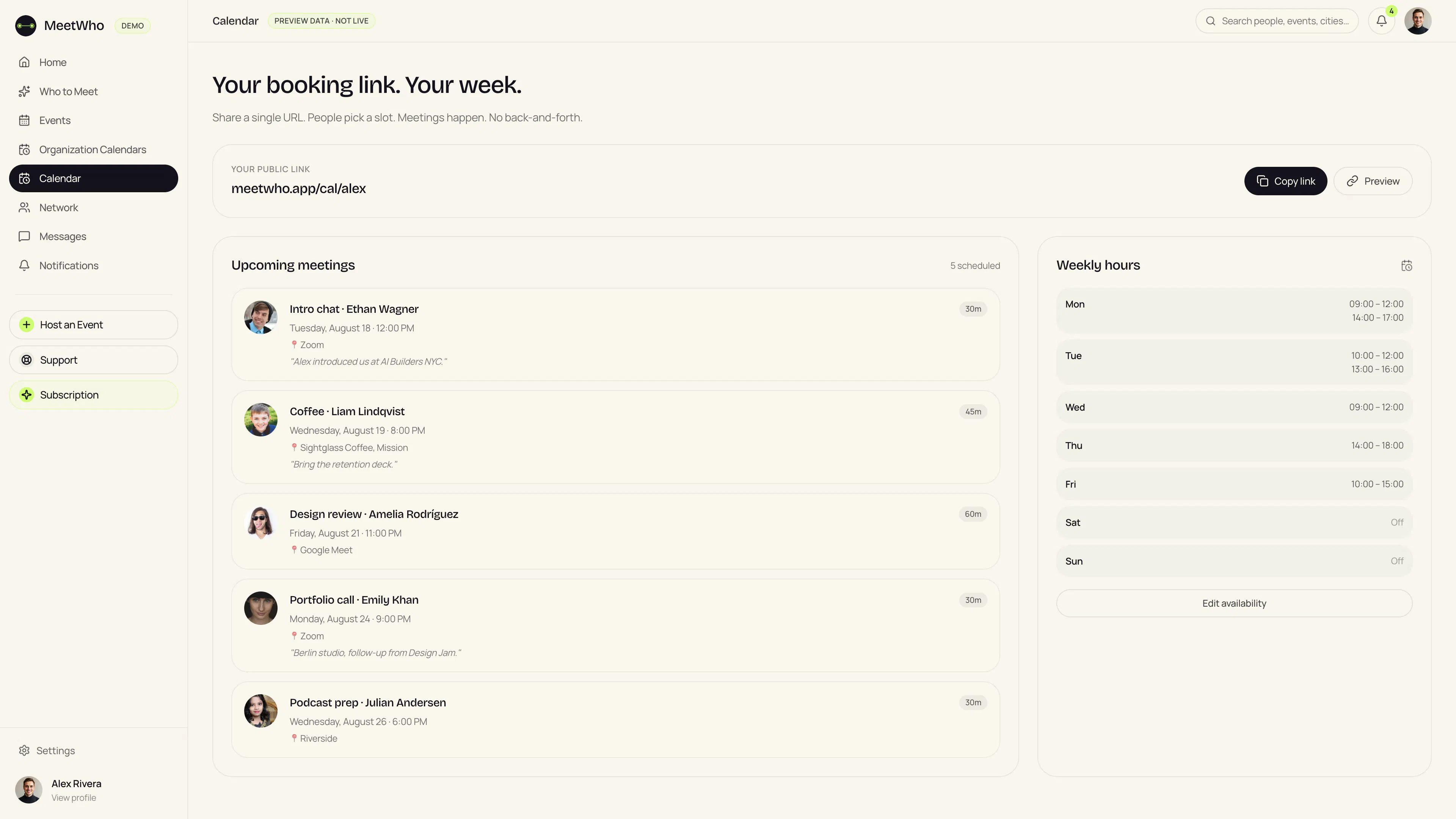Click Emily Khan's avatar photo
Screen dimensions: 1456x819
(260, 608)
